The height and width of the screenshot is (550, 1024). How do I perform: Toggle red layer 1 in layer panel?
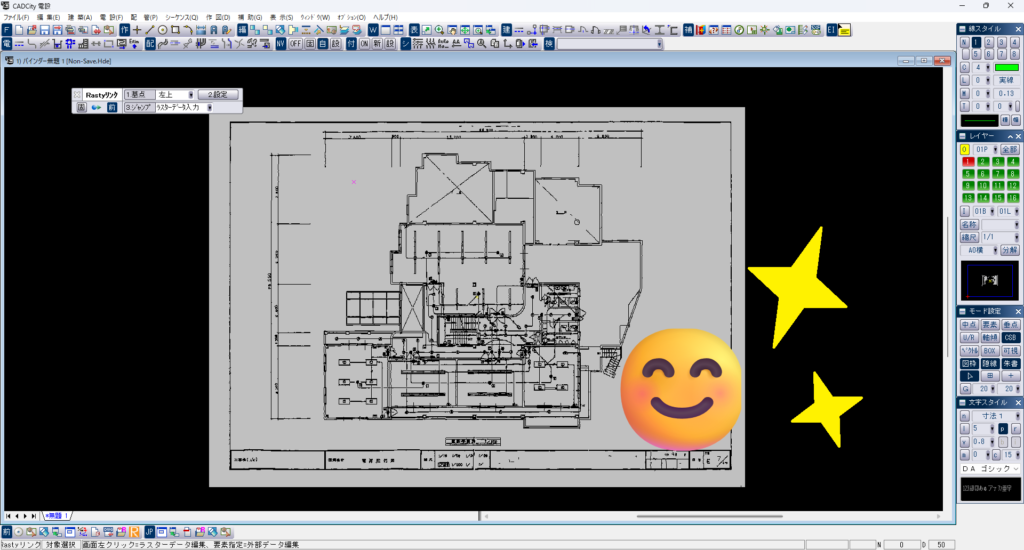click(968, 161)
